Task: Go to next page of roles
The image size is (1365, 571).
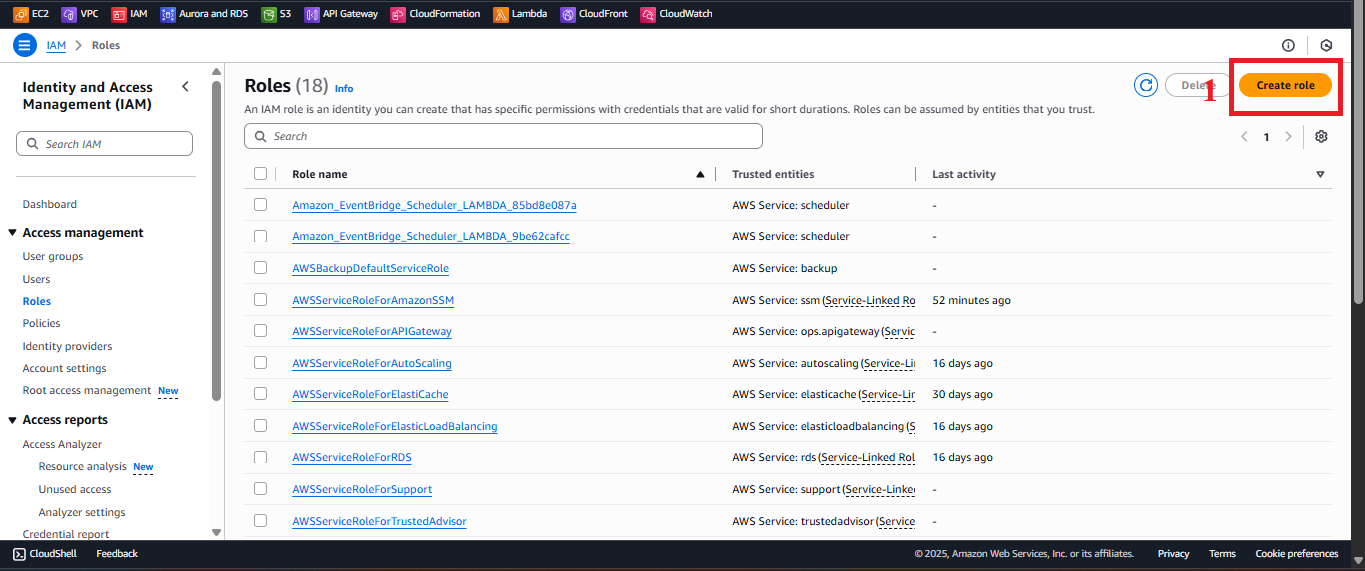Action: click(x=1288, y=137)
